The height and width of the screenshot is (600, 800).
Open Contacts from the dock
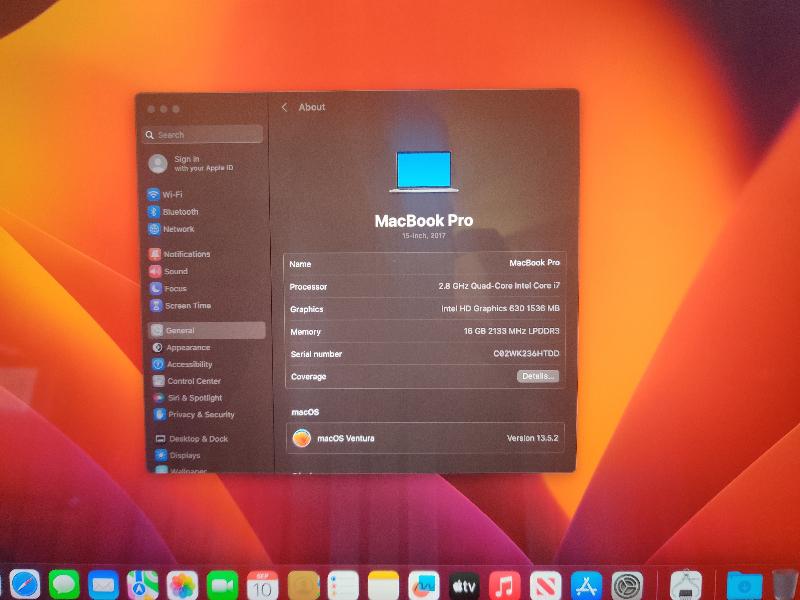pyautogui.click(x=304, y=585)
